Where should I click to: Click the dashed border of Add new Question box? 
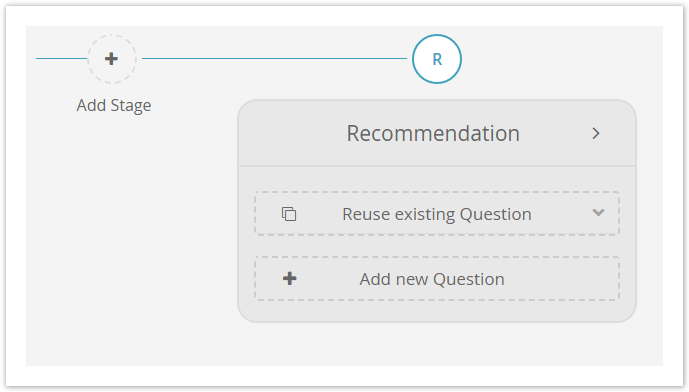437,257
